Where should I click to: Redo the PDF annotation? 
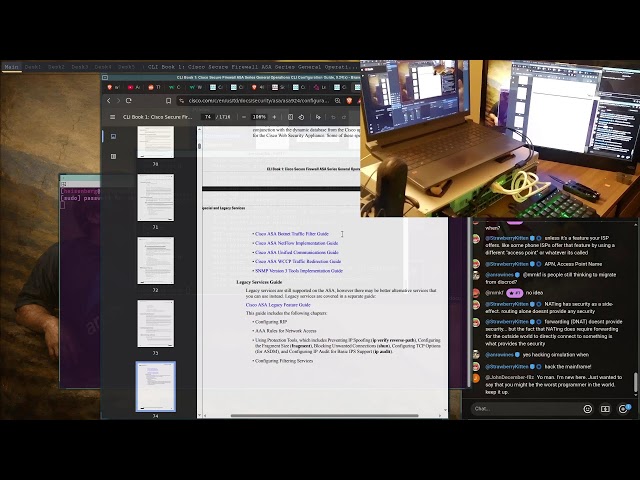coord(344,117)
